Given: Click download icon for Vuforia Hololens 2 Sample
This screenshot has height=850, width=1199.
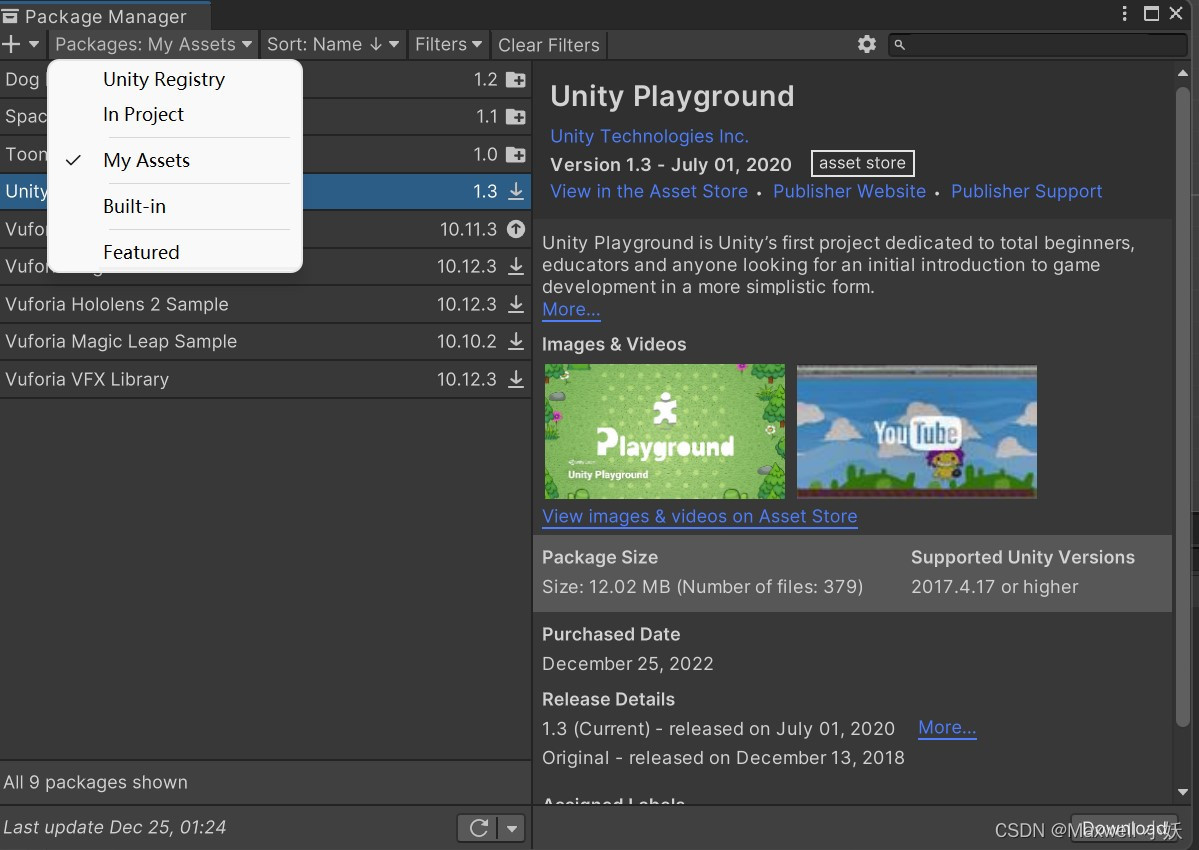Looking at the screenshot, I should tap(516, 304).
